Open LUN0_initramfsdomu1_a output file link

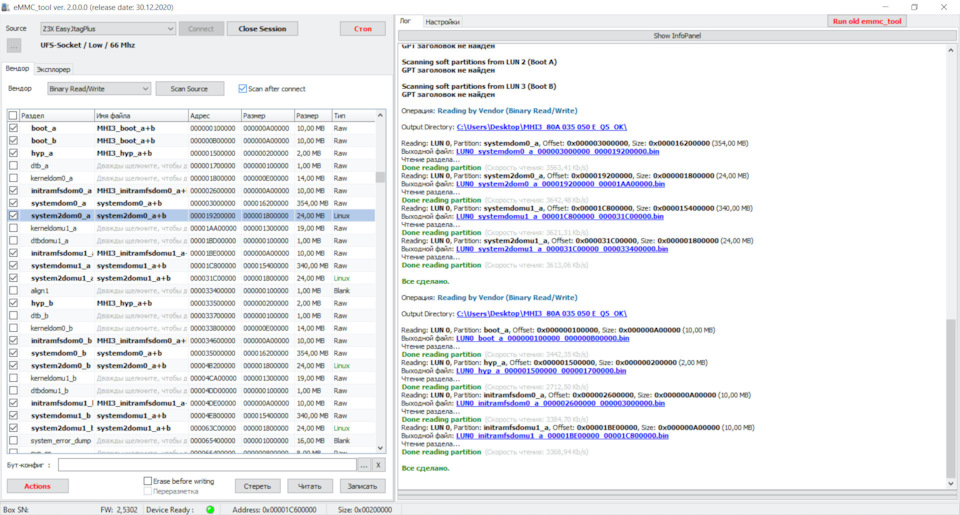tap(562, 435)
